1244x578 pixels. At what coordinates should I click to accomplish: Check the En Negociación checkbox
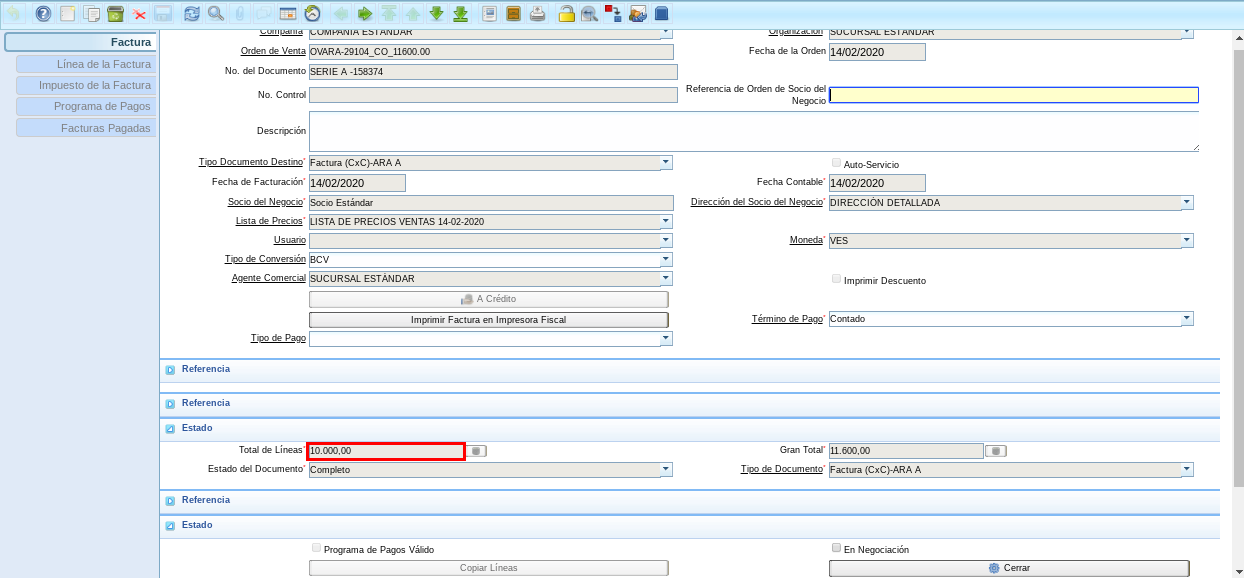click(x=836, y=548)
